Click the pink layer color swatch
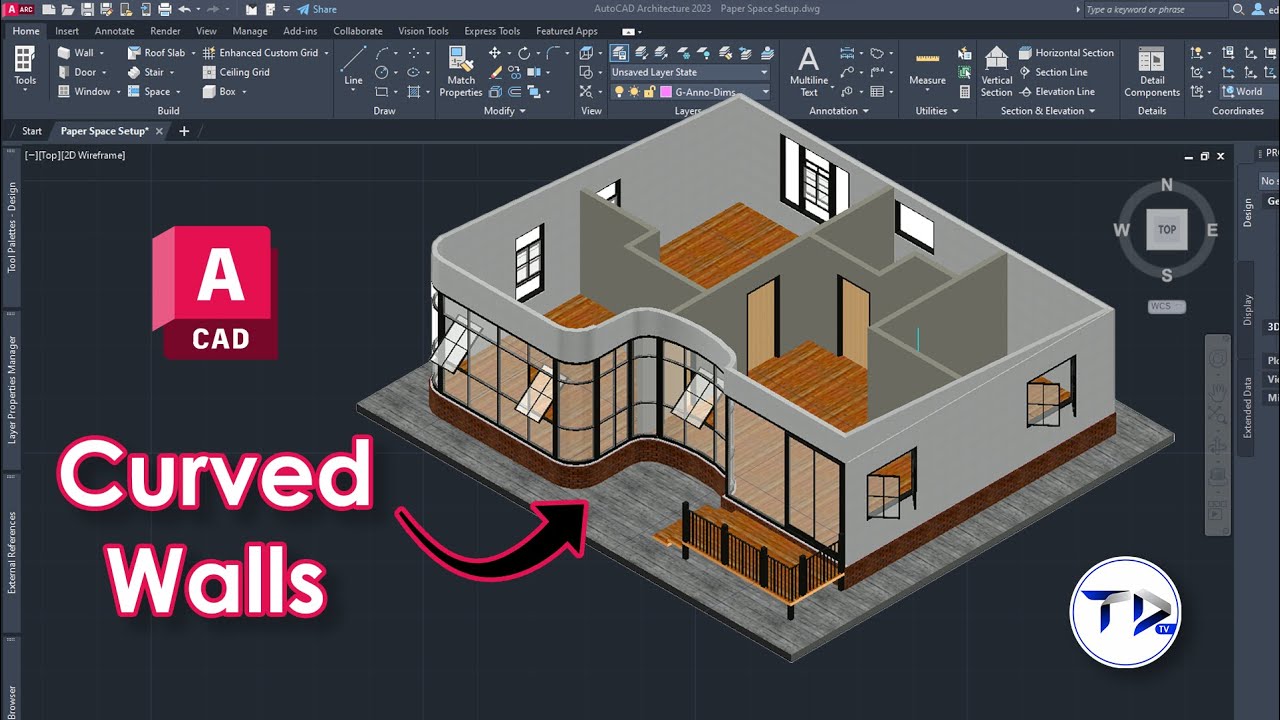The width and height of the screenshot is (1280, 720). [664, 92]
